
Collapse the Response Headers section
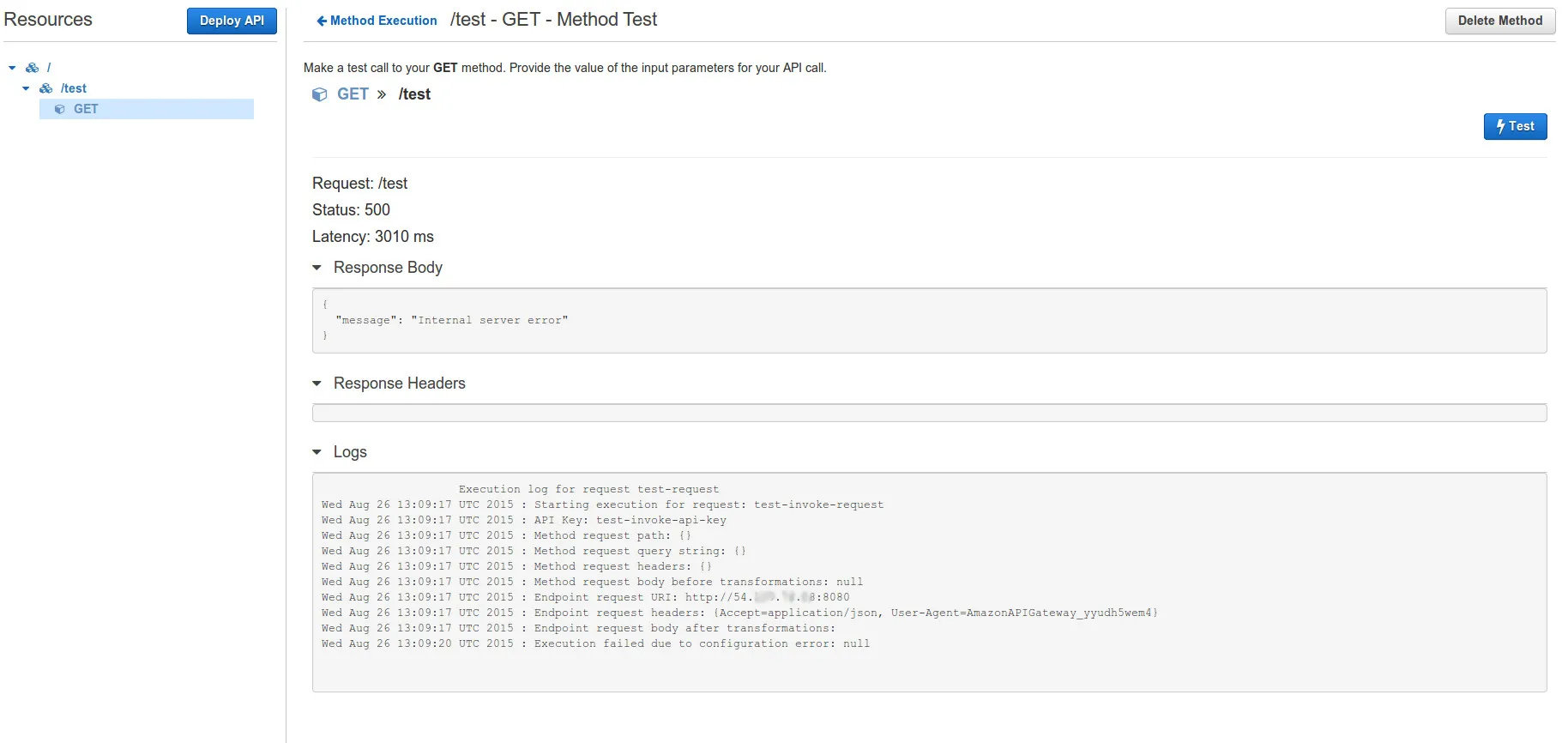click(x=317, y=384)
